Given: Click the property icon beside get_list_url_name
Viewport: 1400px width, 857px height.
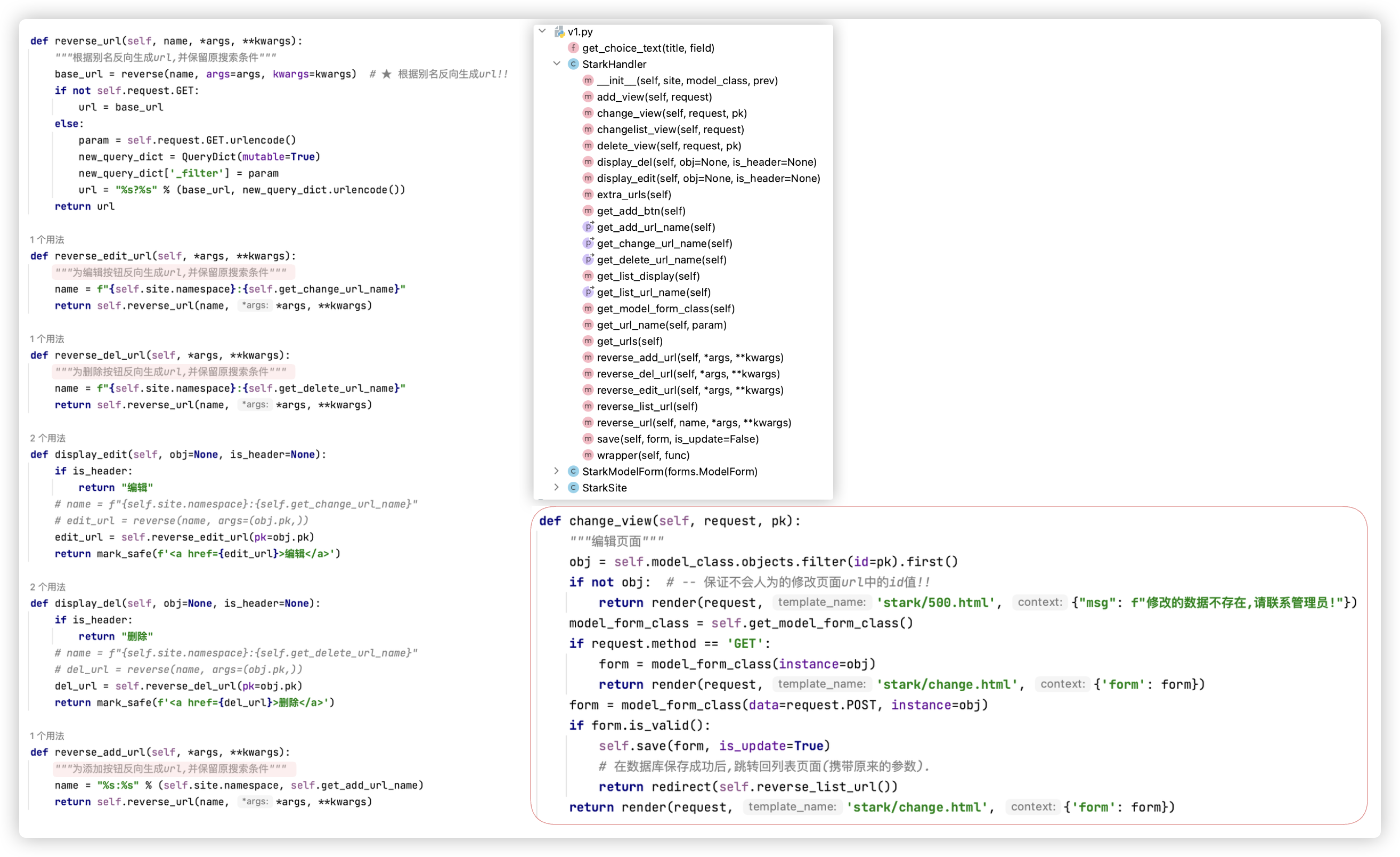Looking at the screenshot, I should point(589,292).
